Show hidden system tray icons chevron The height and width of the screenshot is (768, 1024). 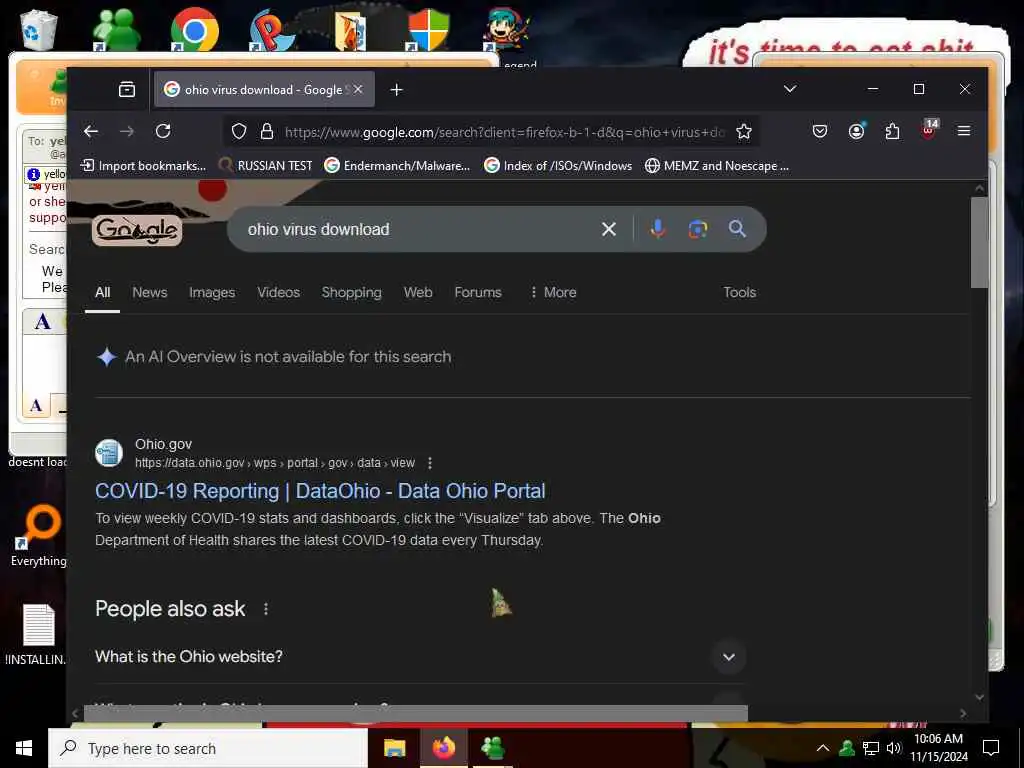823,748
